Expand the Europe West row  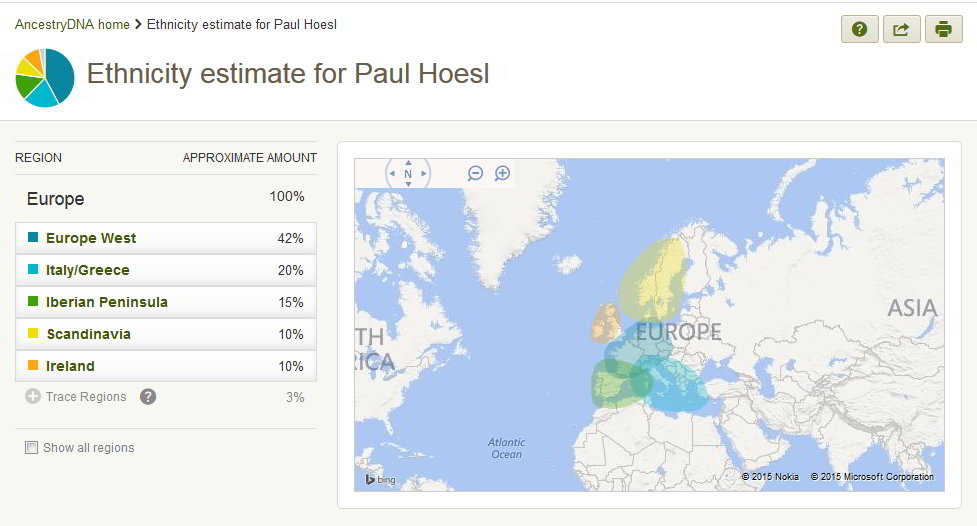coord(166,238)
